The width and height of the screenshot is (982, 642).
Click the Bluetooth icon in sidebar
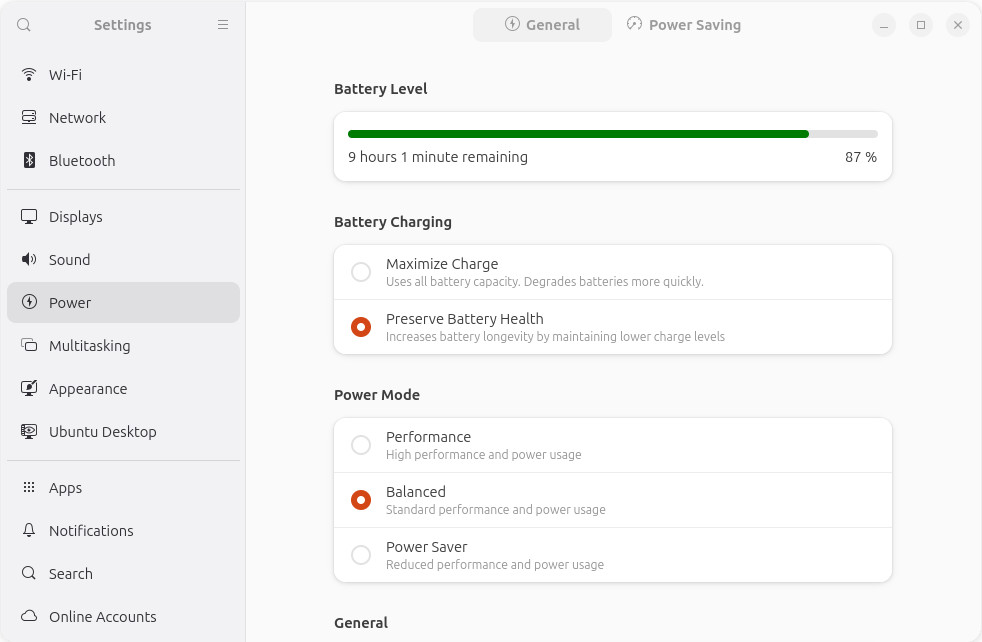(29, 160)
